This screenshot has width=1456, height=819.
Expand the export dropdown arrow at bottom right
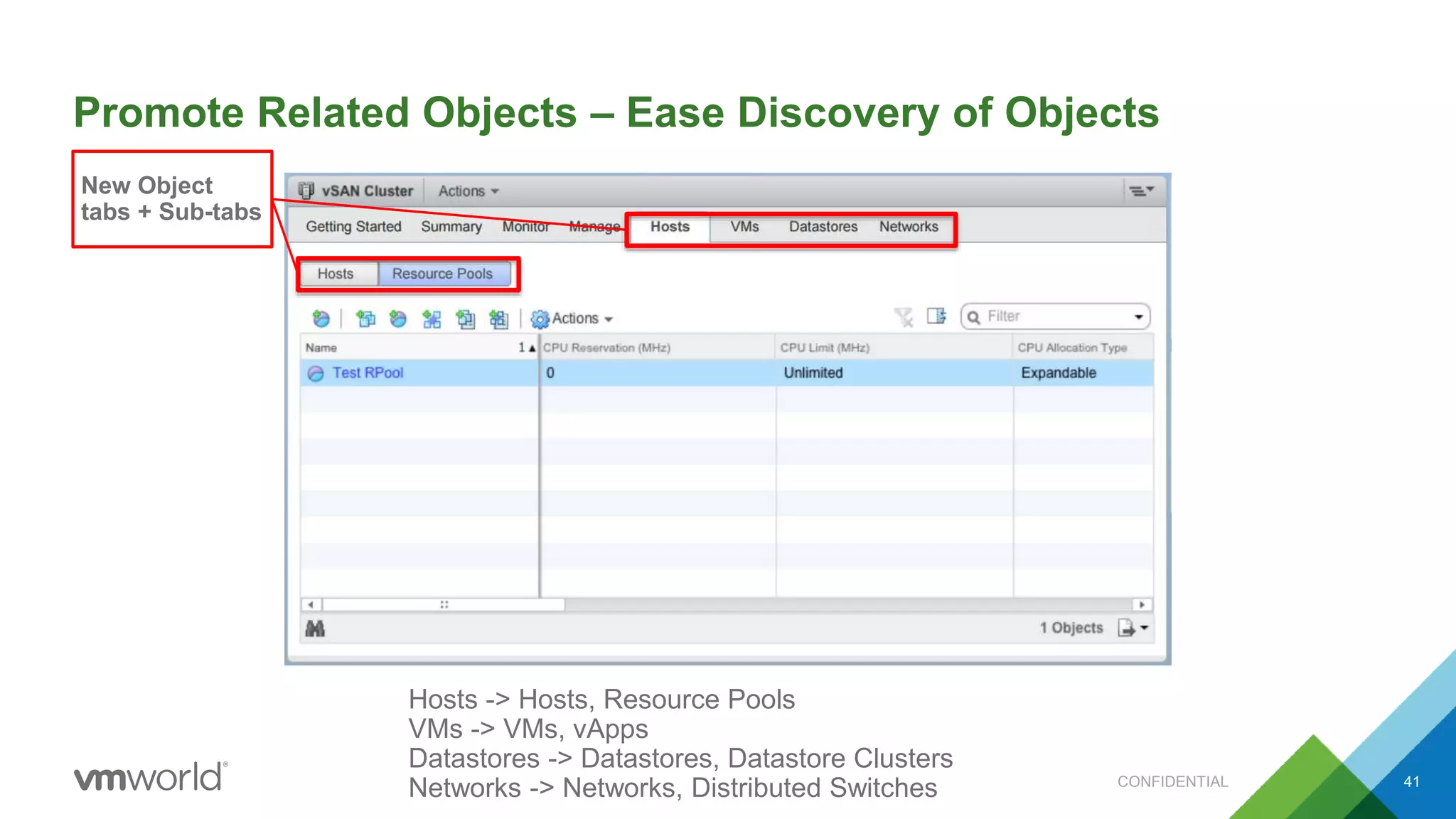point(1144,628)
